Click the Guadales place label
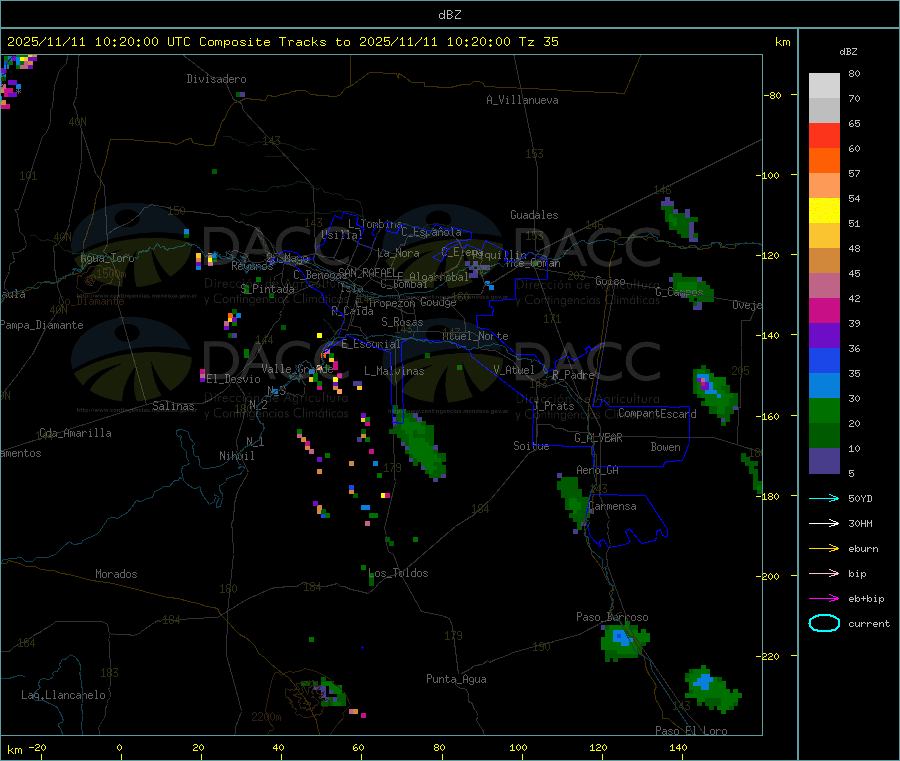 (534, 215)
